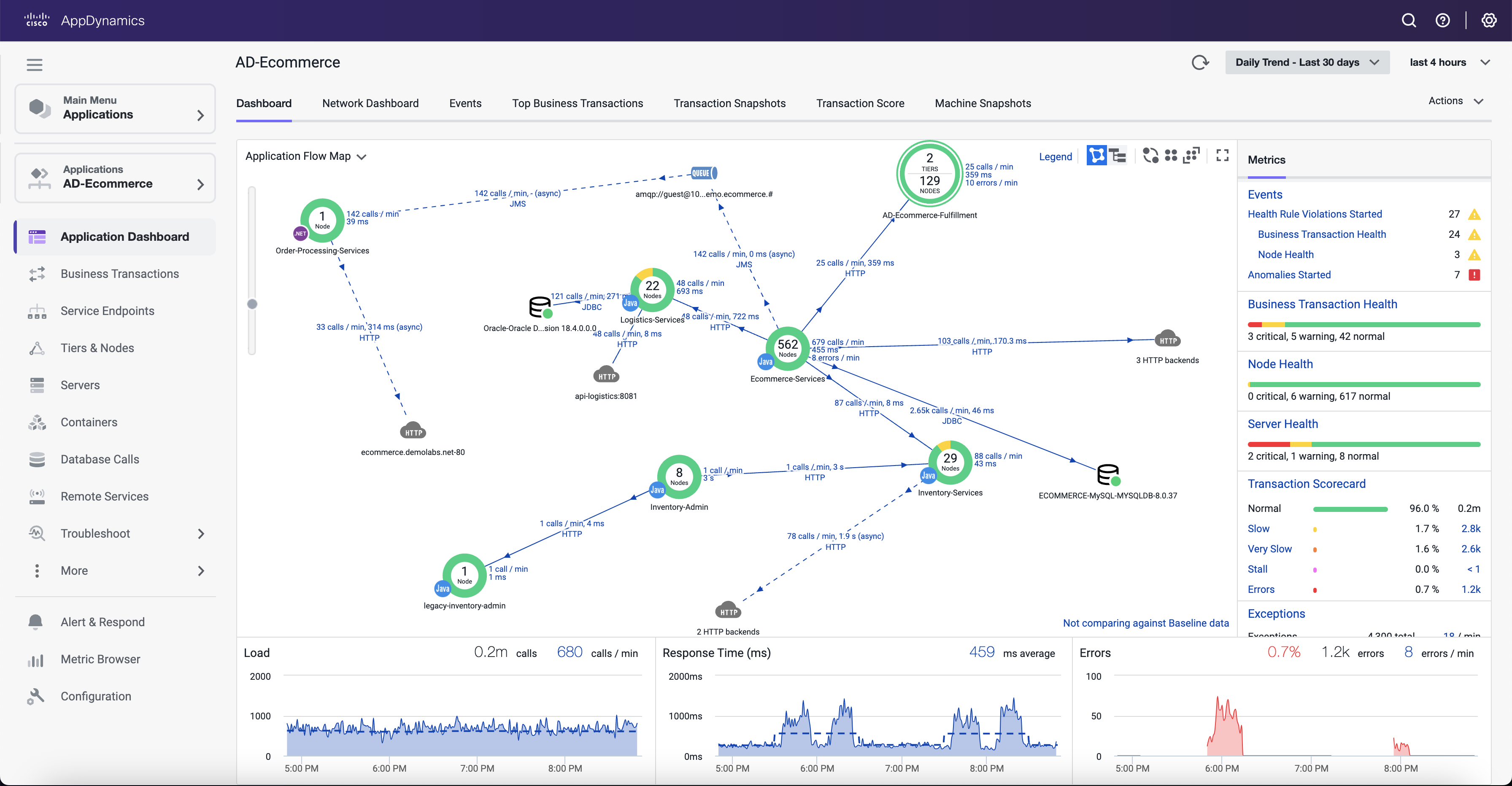1512x786 pixels.
Task: Click the circular auto-arrange layout icon
Action: coord(1150,156)
